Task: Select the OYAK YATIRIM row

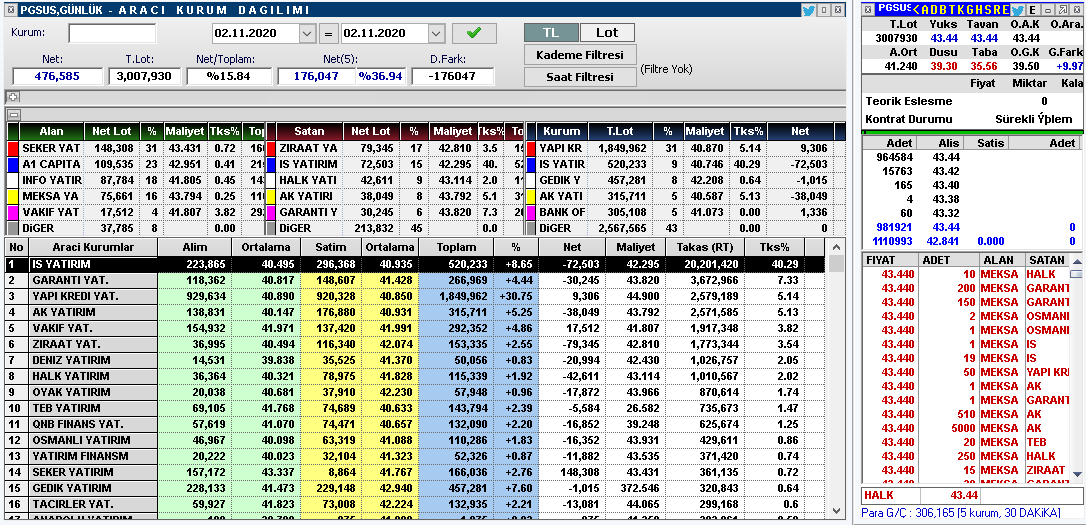Action: tap(416, 392)
